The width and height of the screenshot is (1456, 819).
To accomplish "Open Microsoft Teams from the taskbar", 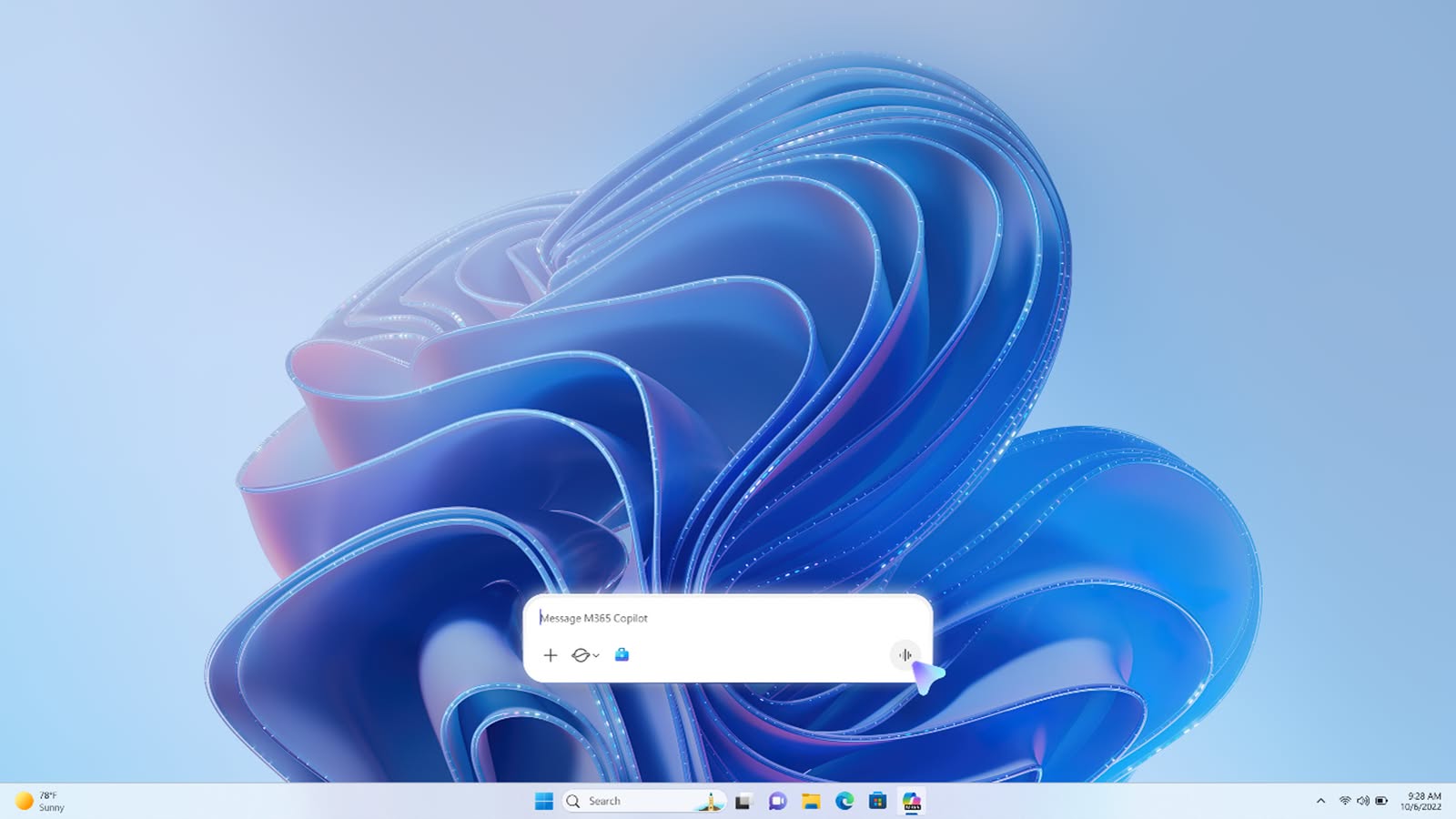I will pyautogui.click(x=775, y=801).
